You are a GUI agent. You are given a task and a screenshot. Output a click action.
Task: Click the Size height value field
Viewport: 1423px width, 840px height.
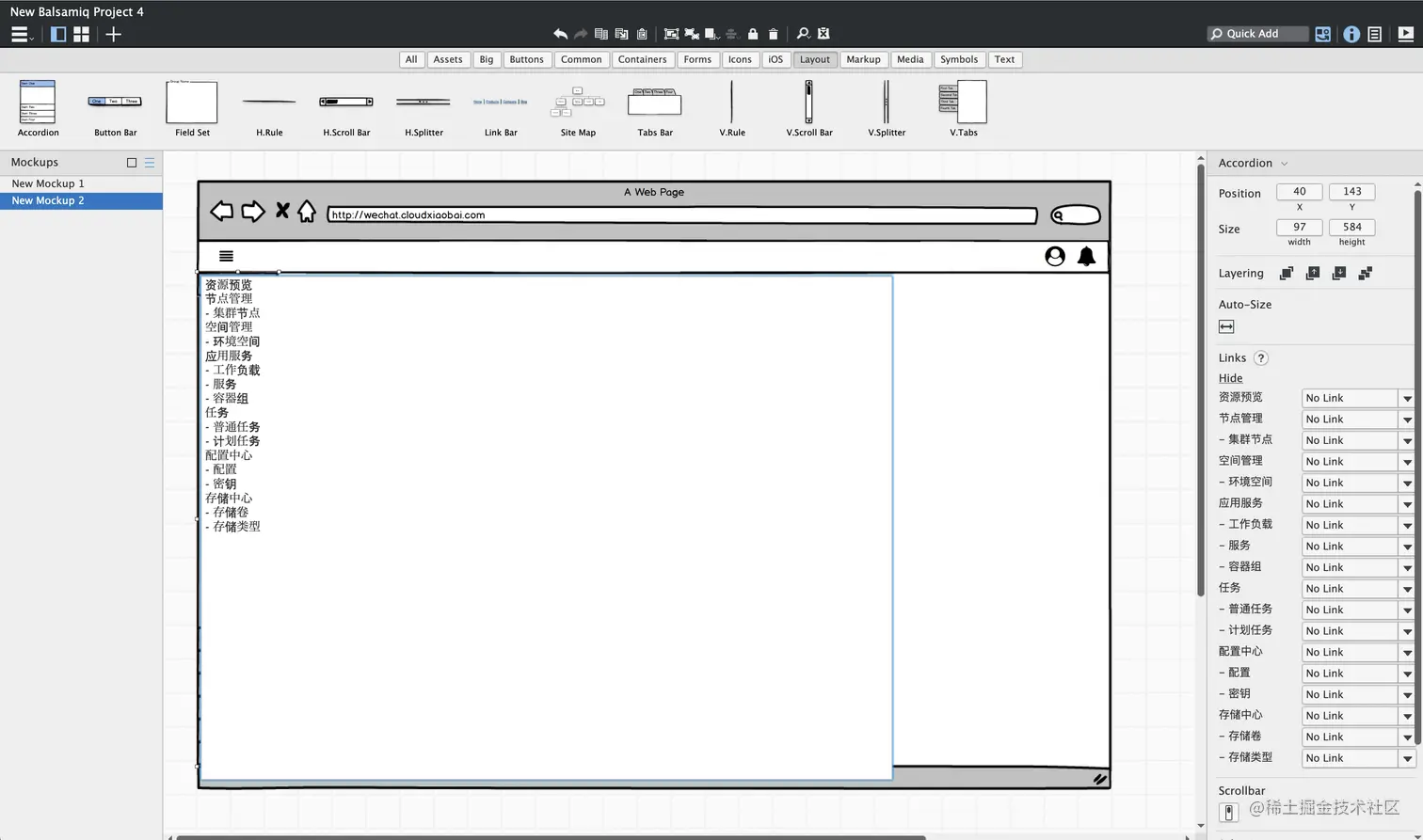pyautogui.click(x=1351, y=227)
